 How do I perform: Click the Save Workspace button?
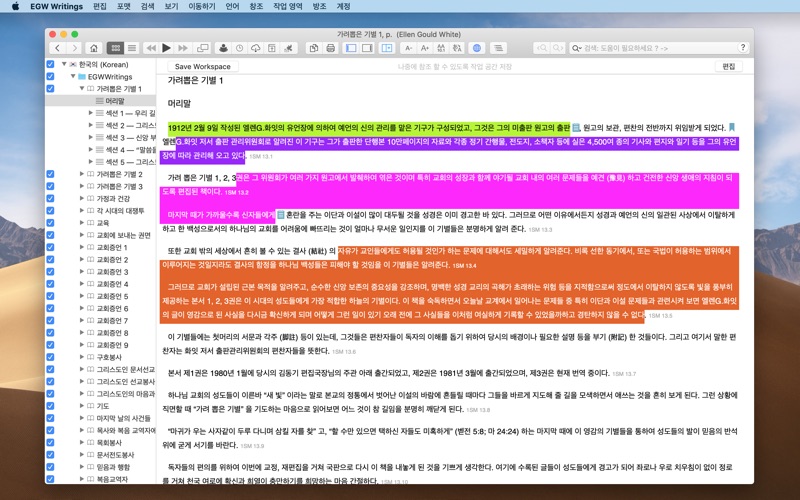[203, 66]
